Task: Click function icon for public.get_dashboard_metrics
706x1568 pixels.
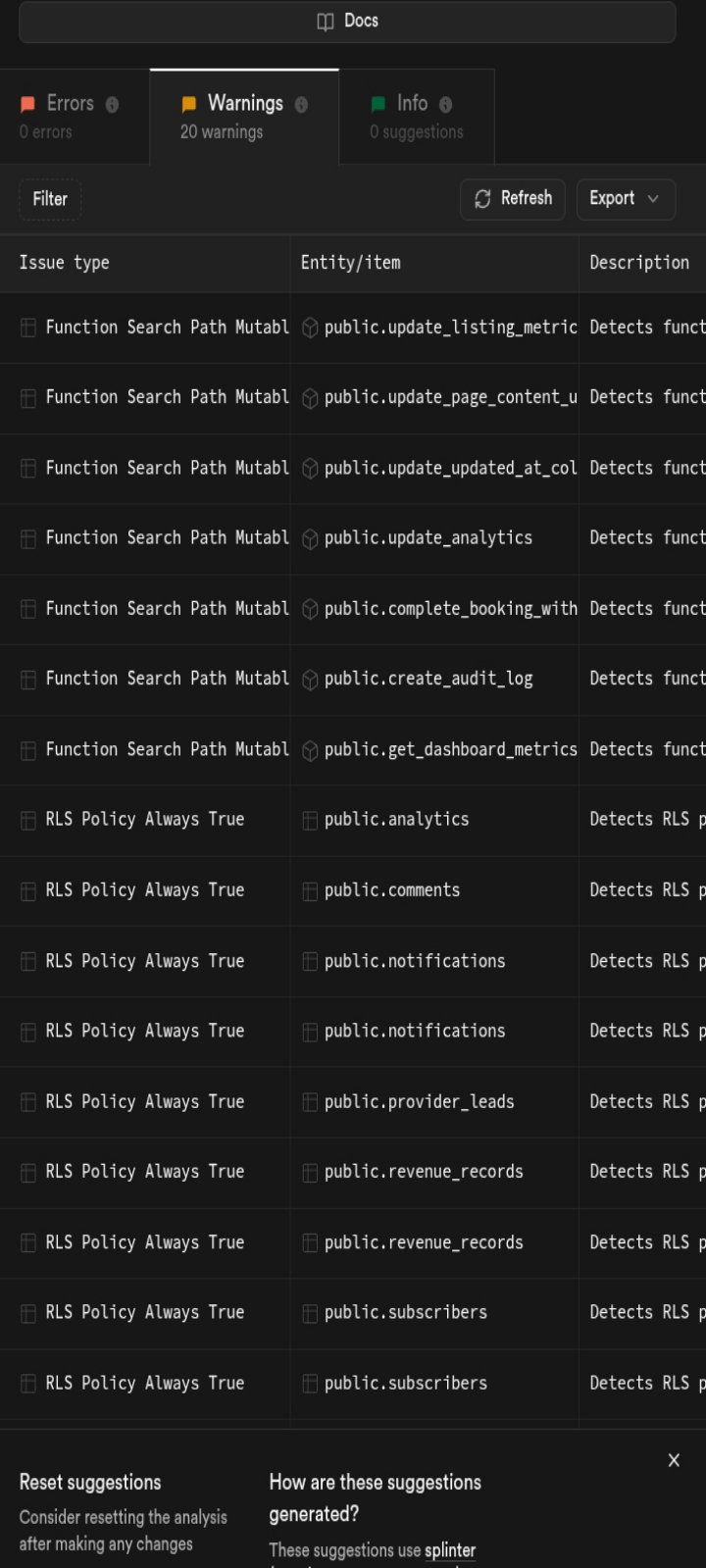Action: tap(310, 750)
